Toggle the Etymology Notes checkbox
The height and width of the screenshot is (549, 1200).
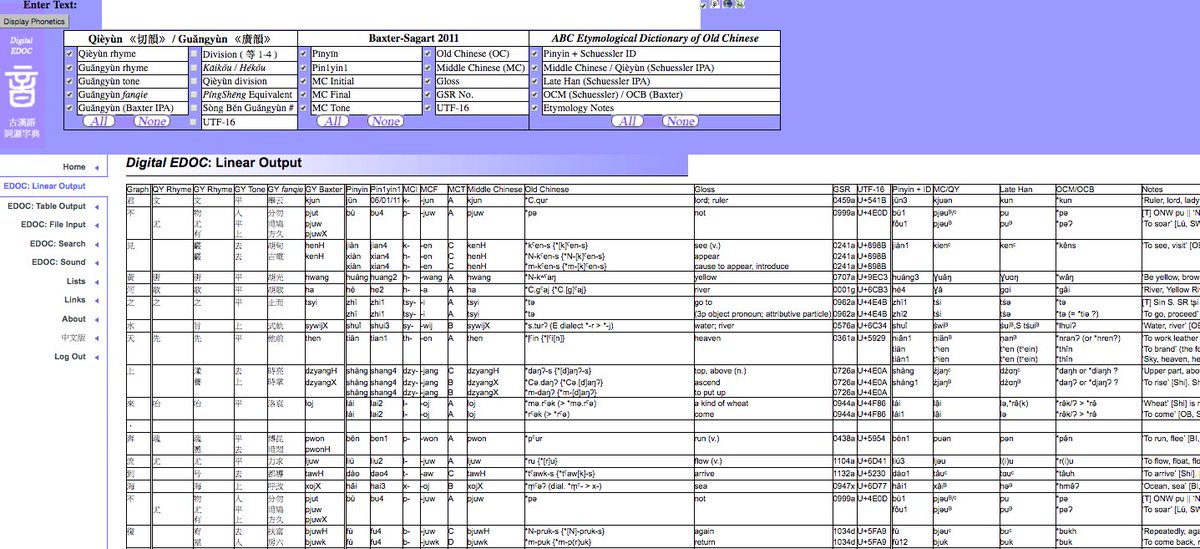point(535,107)
